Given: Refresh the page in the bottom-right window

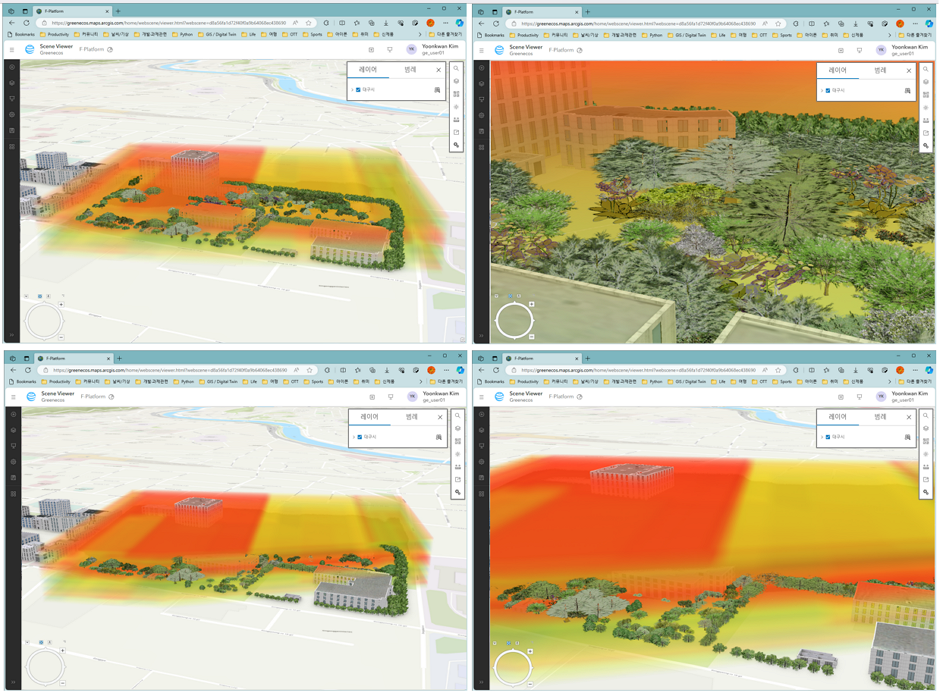Looking at the screenshot, I should click(496, 370).
